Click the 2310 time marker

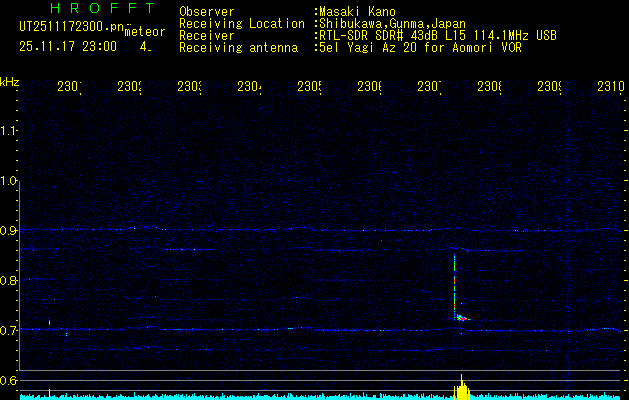point(610,87)
